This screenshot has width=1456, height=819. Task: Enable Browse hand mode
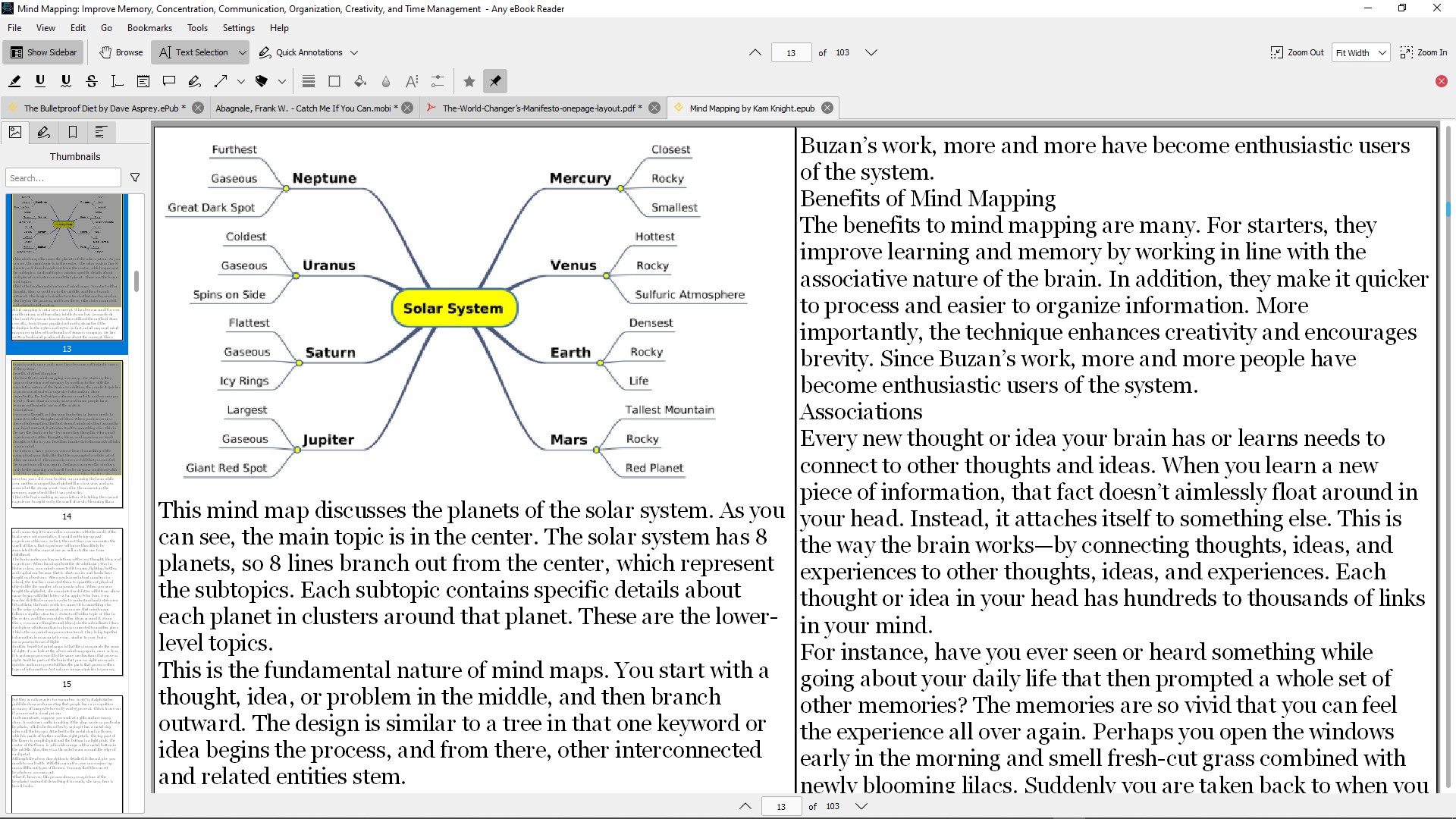click(x=121, y=52)
